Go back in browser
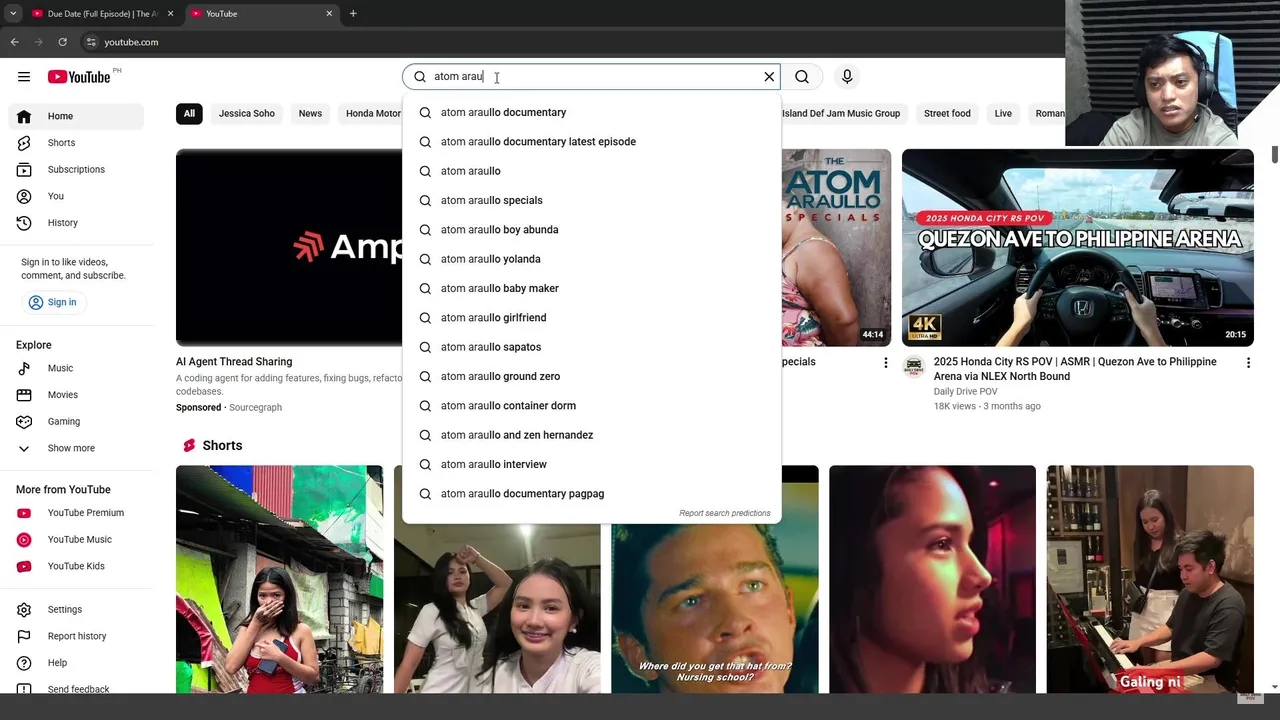Screen dimensions: 1280x720 tap(14, 42)
